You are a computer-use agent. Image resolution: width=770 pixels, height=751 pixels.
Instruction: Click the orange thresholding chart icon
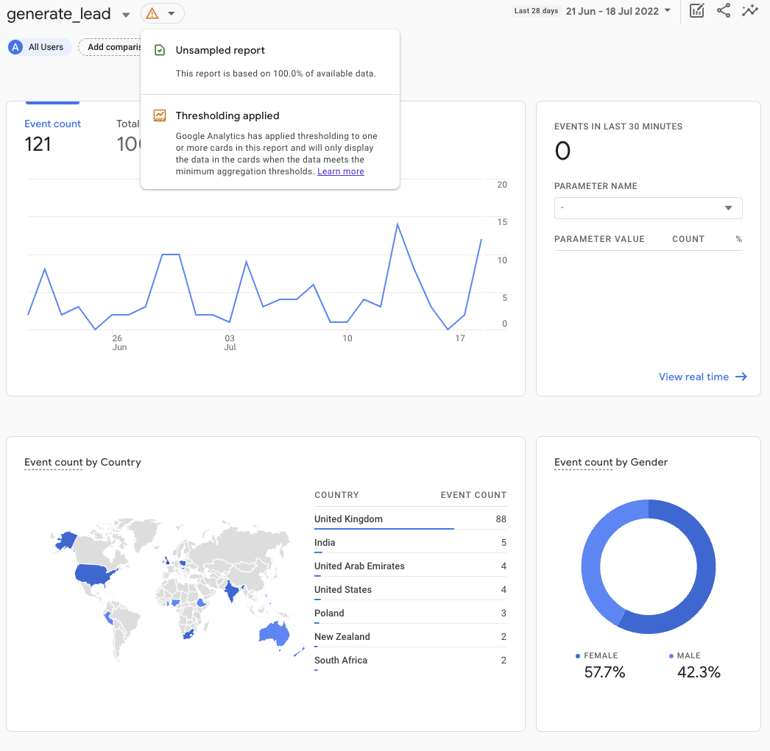coord(160,115)
